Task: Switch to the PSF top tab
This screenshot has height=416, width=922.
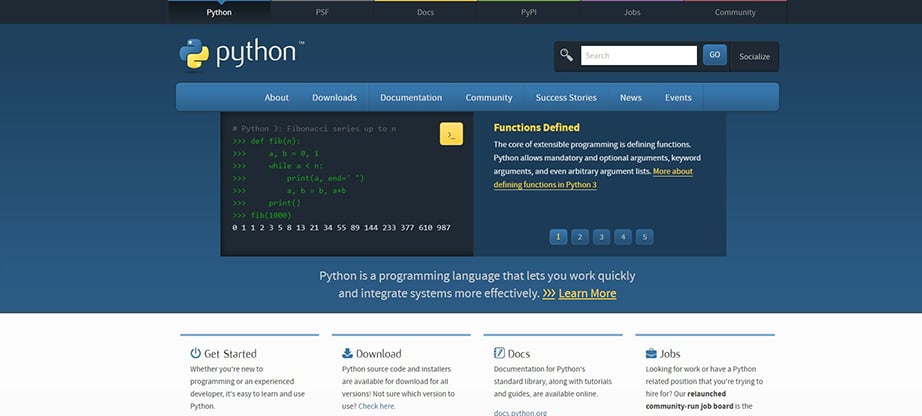Action: pos(322,12)
